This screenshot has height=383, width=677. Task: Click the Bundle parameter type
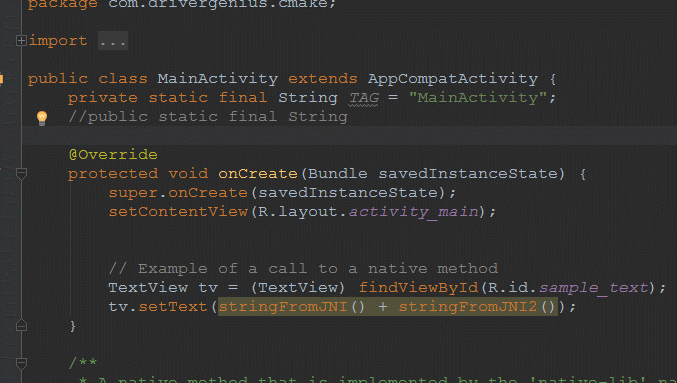pos(338,174)
